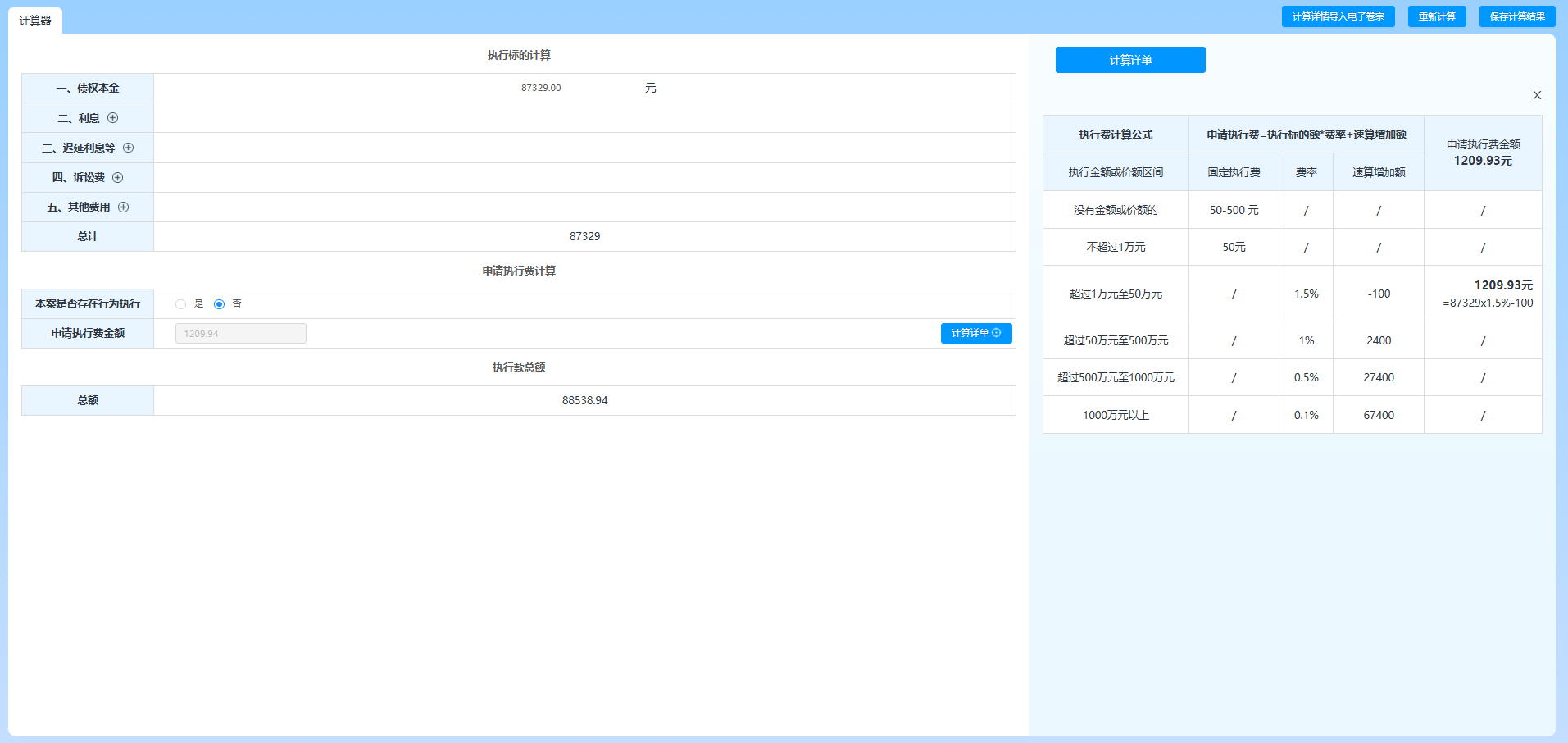
Task: Add an item with the plus icon next to 利息
Action: [113, 118]
